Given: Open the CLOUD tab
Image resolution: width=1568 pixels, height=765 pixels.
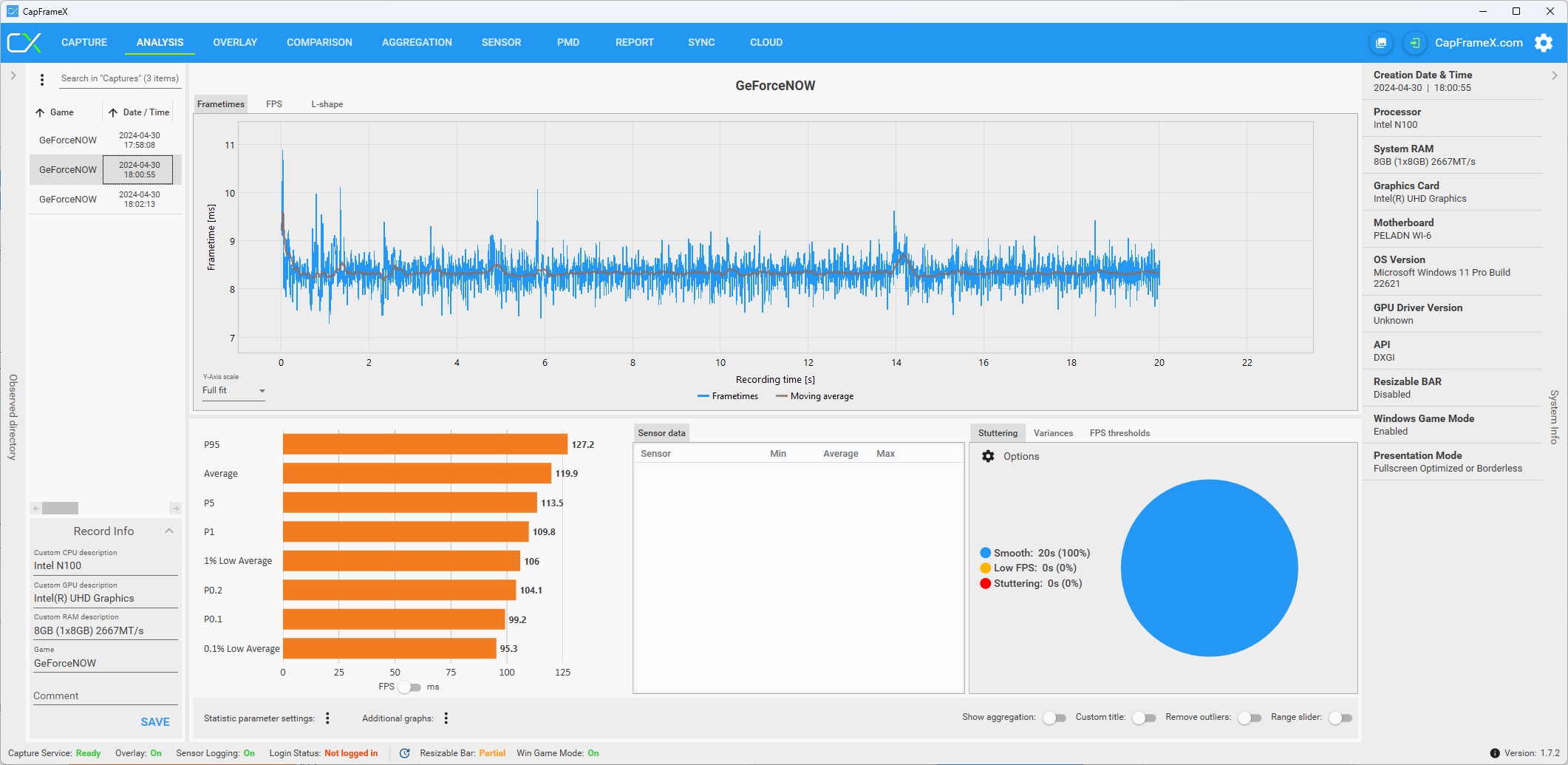Looking at the screenshot, I should click(766, 42).
